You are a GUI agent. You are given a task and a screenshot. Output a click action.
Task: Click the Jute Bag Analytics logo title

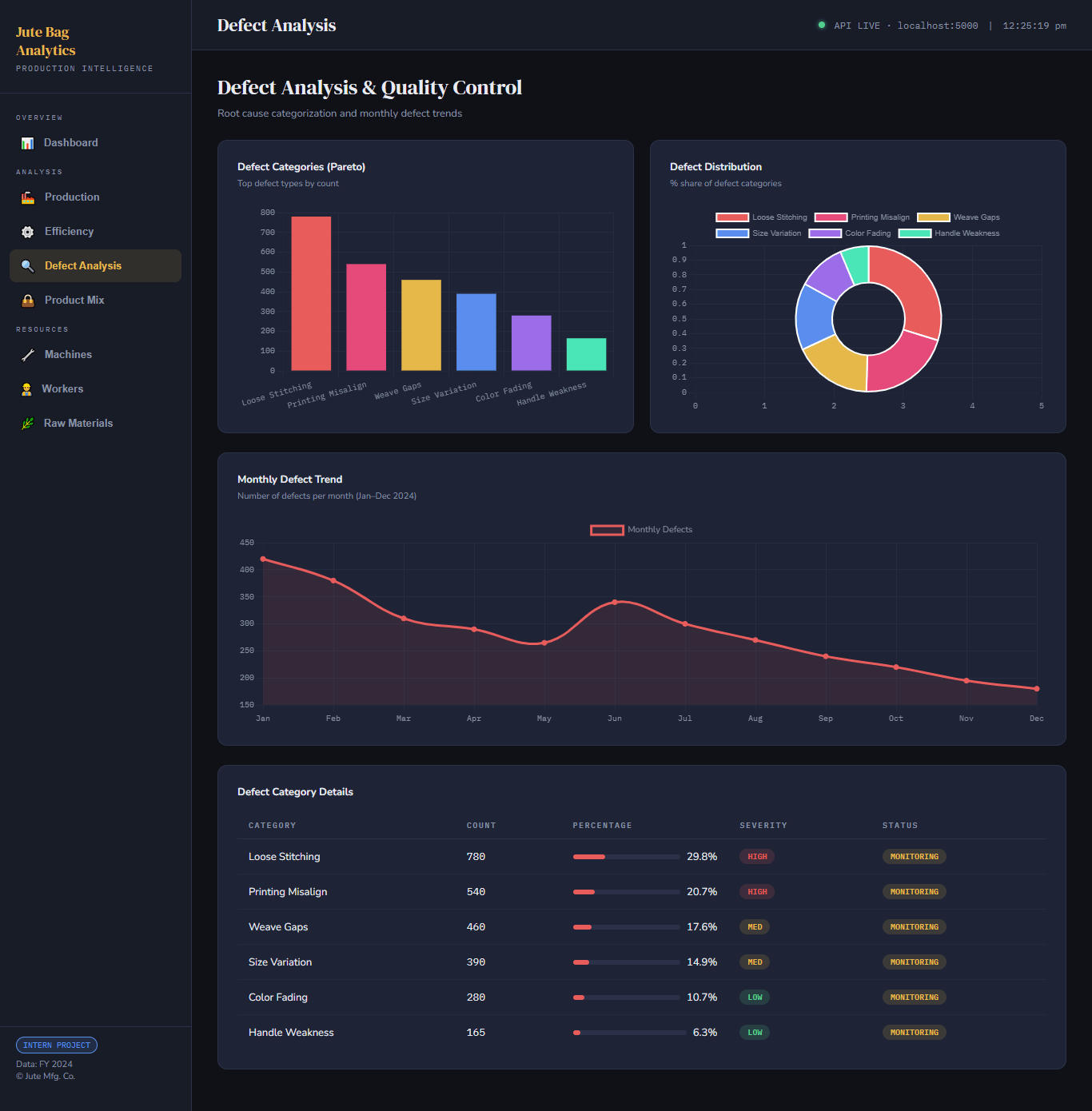[46, 42]
